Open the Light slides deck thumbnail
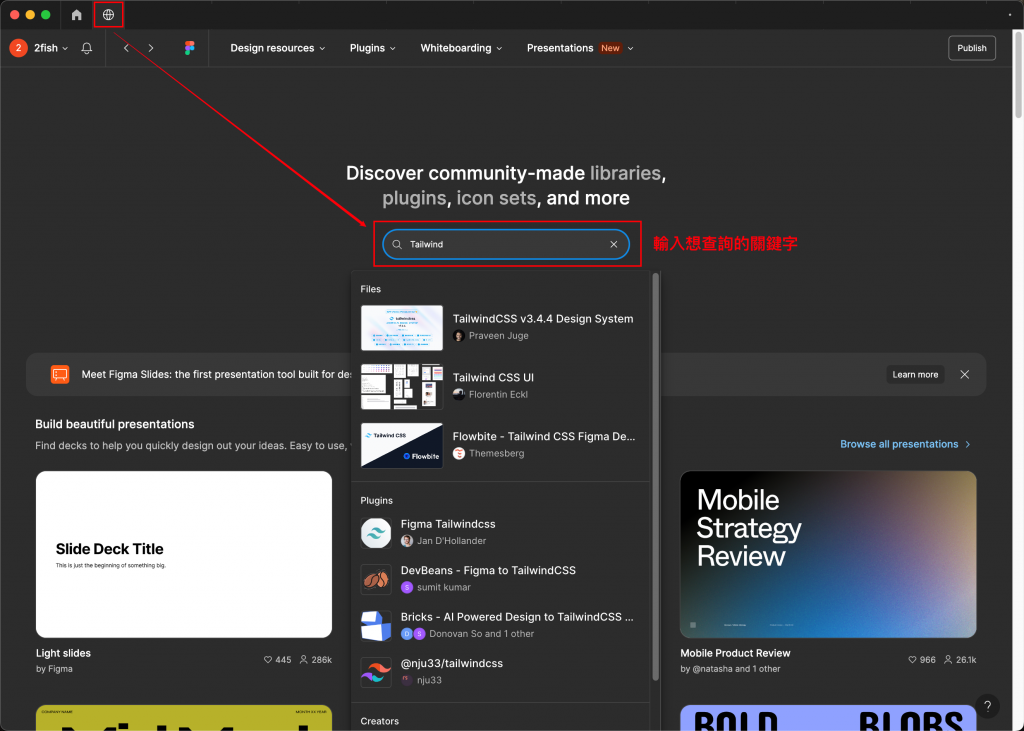Image resolution: width=1024 pixels, height=731 pixels. (184, 554)
